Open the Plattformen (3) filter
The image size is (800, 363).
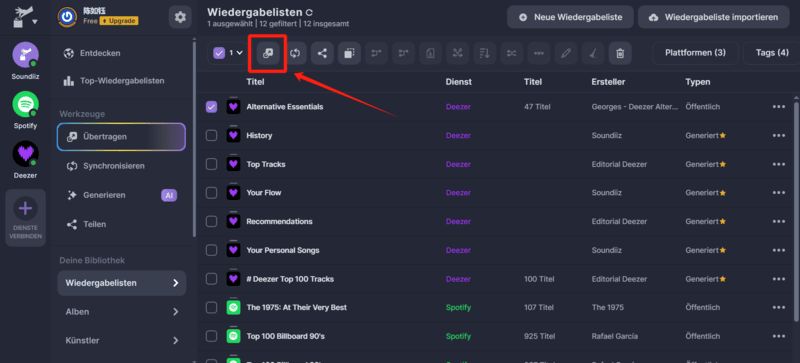695,53
